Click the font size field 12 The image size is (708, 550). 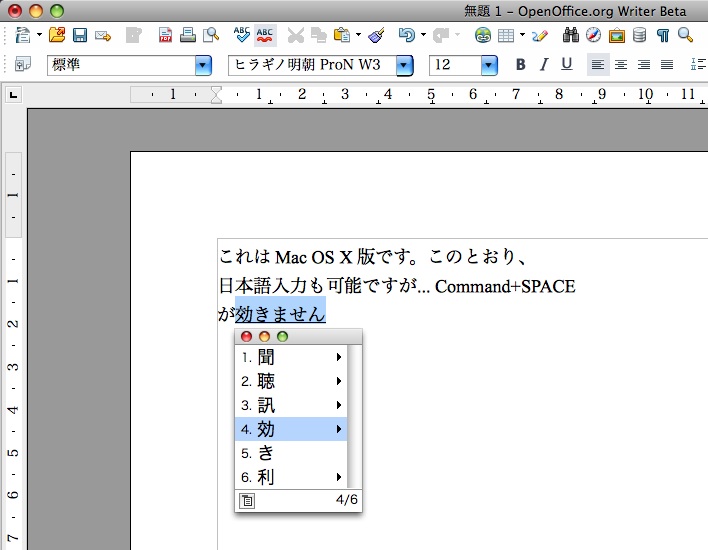click(455, 65)
